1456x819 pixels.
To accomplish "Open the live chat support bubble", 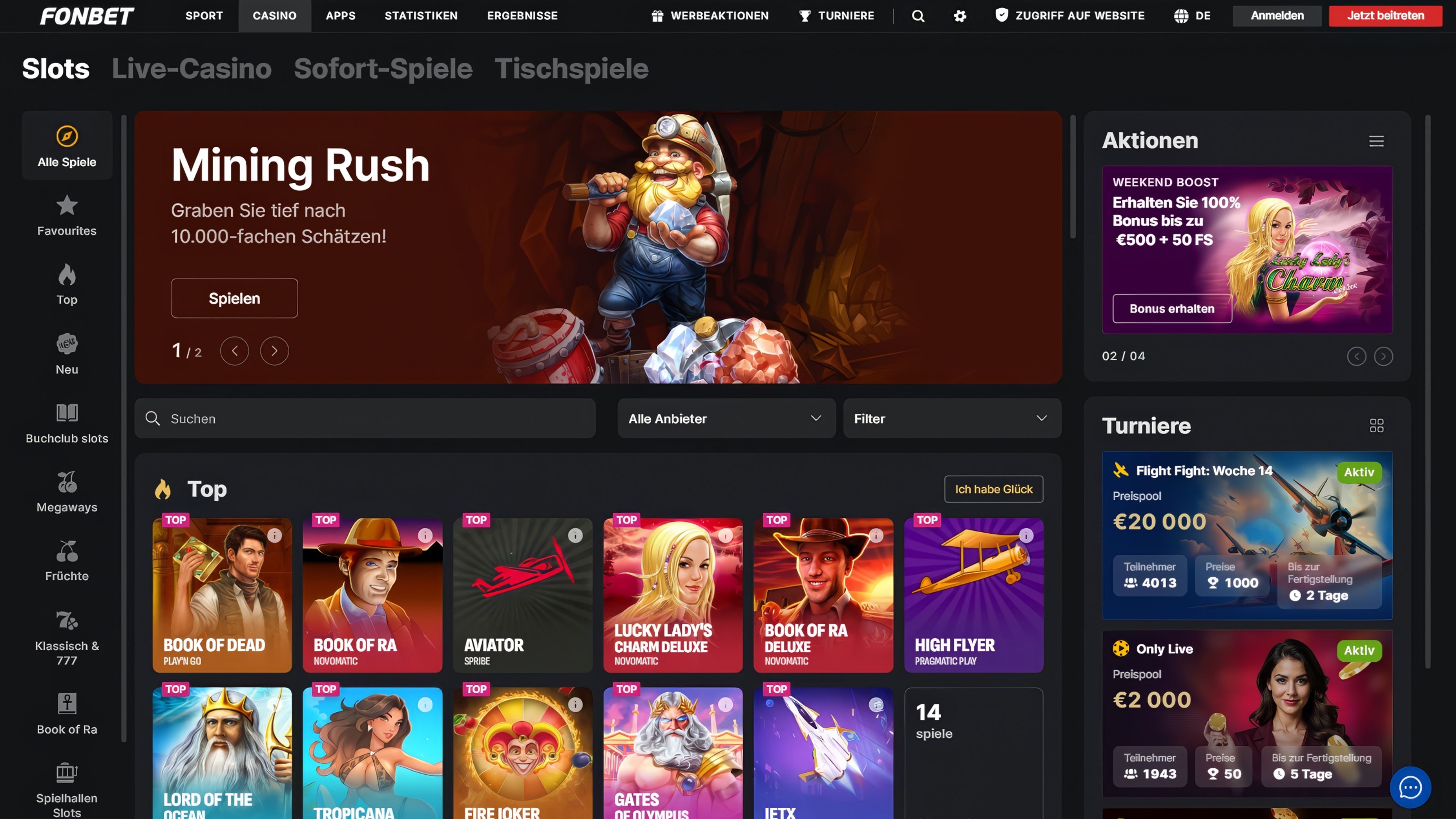I will (1410, 787).
